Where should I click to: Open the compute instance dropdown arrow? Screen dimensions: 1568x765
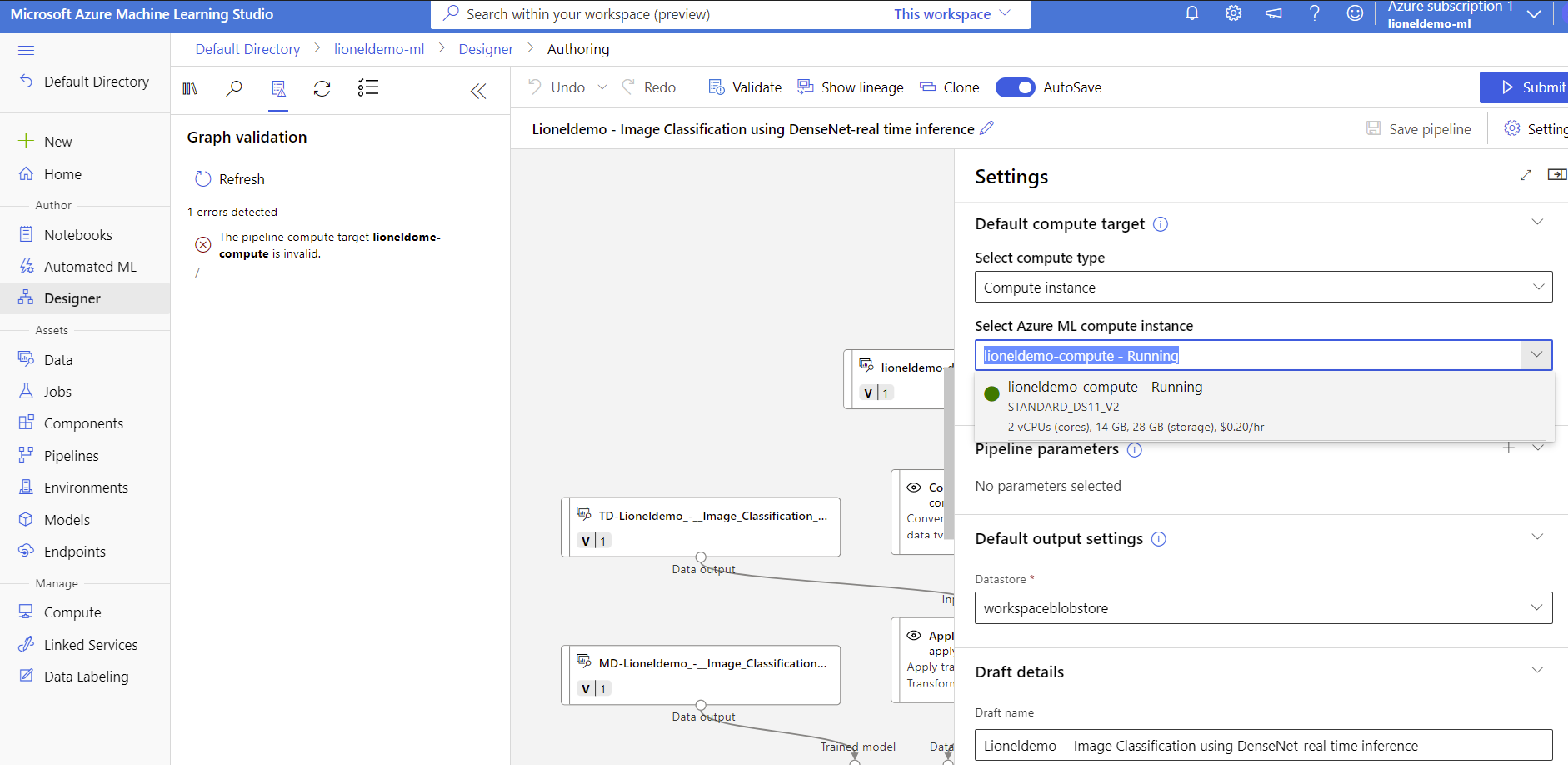coord(1537,355)
